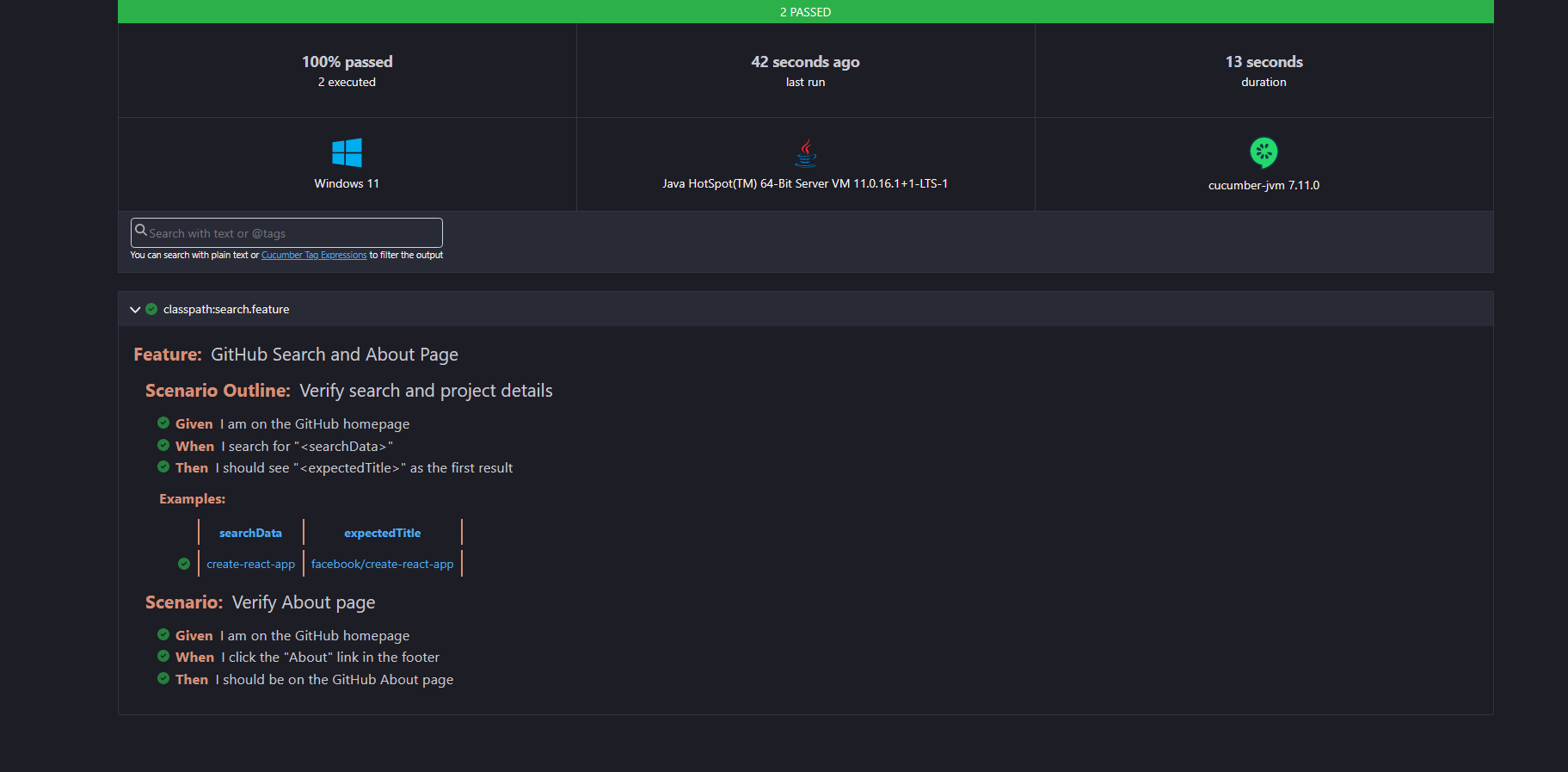Click the classpath:search.feature file name

point(226,310)
